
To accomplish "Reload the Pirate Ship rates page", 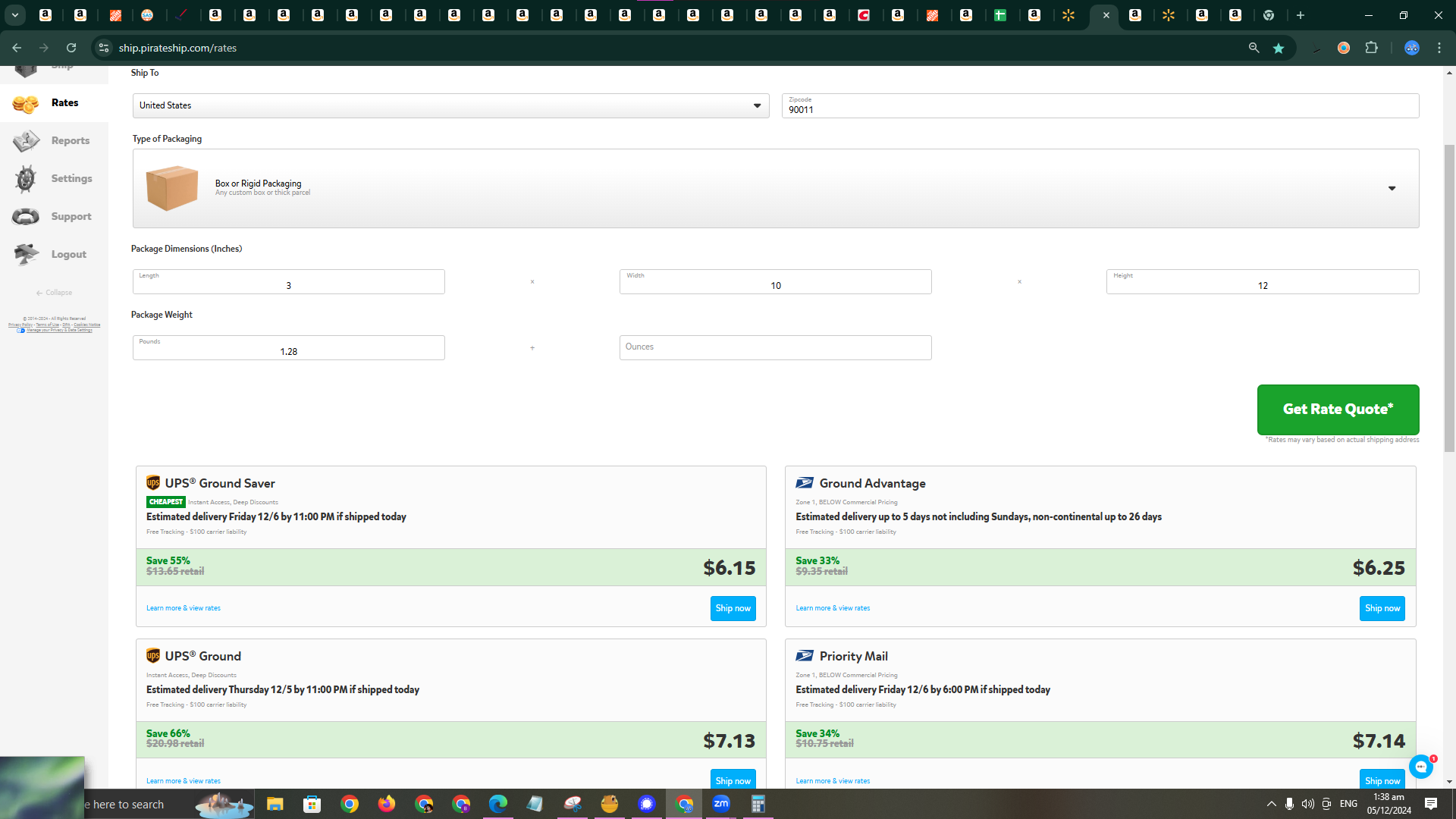I will coord(71,48).
